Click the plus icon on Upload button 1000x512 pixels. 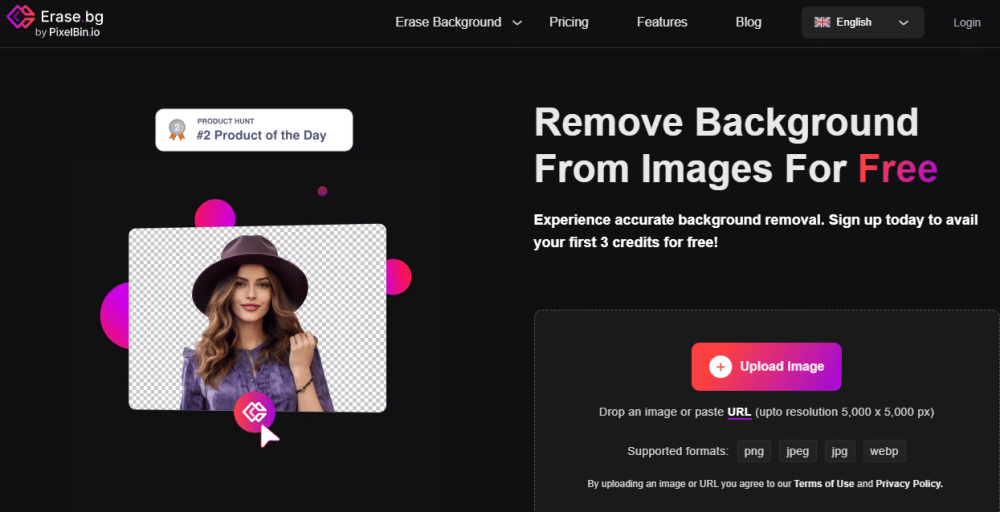[x=720, y=367]
